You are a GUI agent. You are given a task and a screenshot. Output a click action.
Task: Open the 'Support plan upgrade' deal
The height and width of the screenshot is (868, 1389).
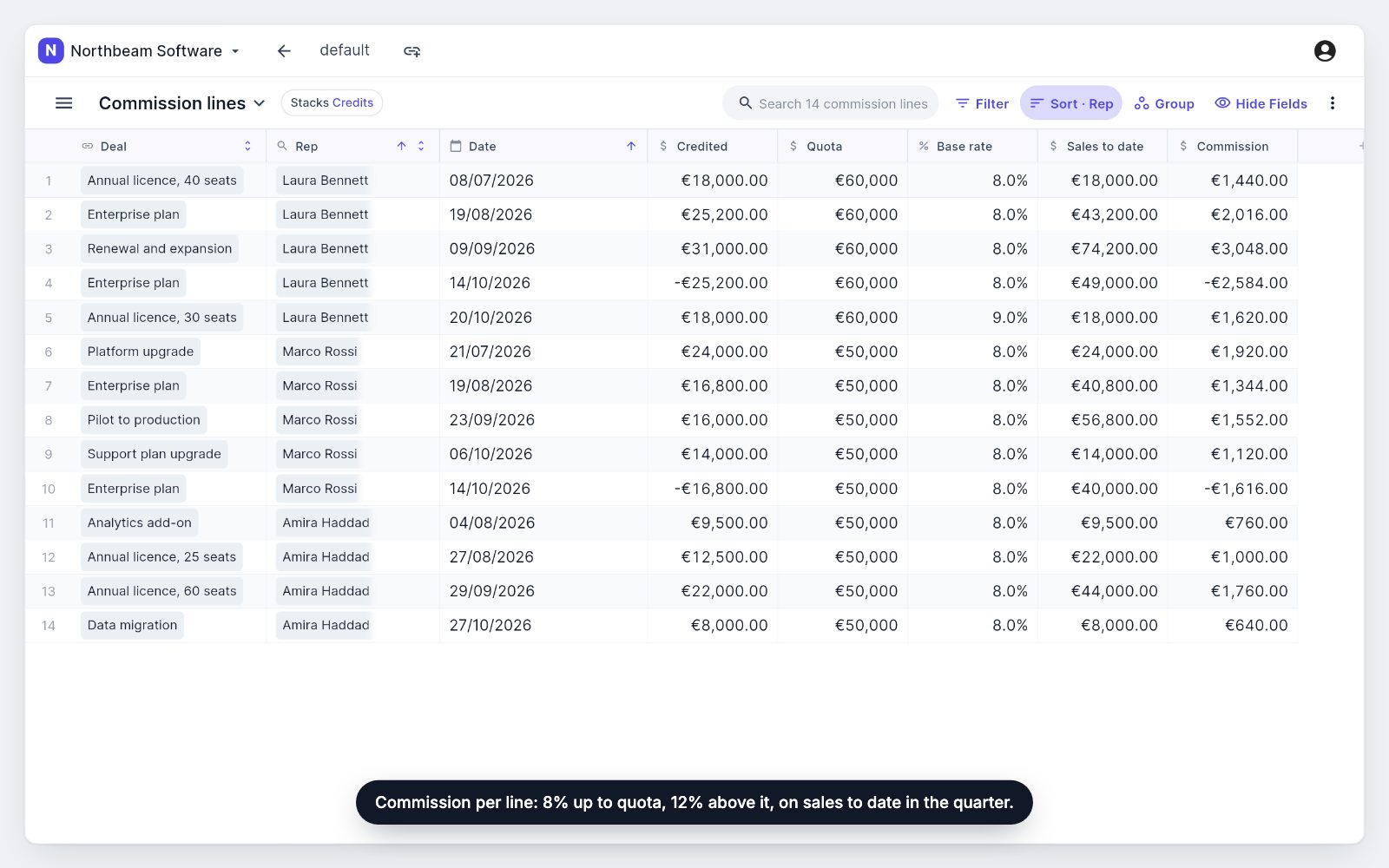tap(155, 454)
